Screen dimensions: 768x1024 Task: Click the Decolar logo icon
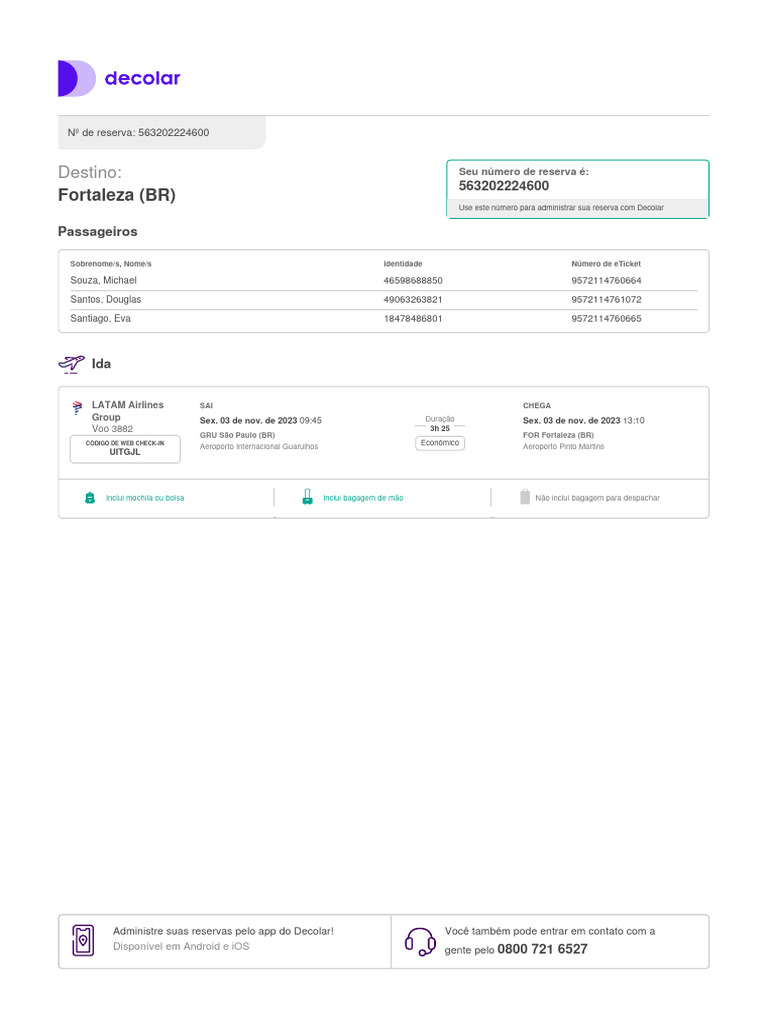(76, 78)
